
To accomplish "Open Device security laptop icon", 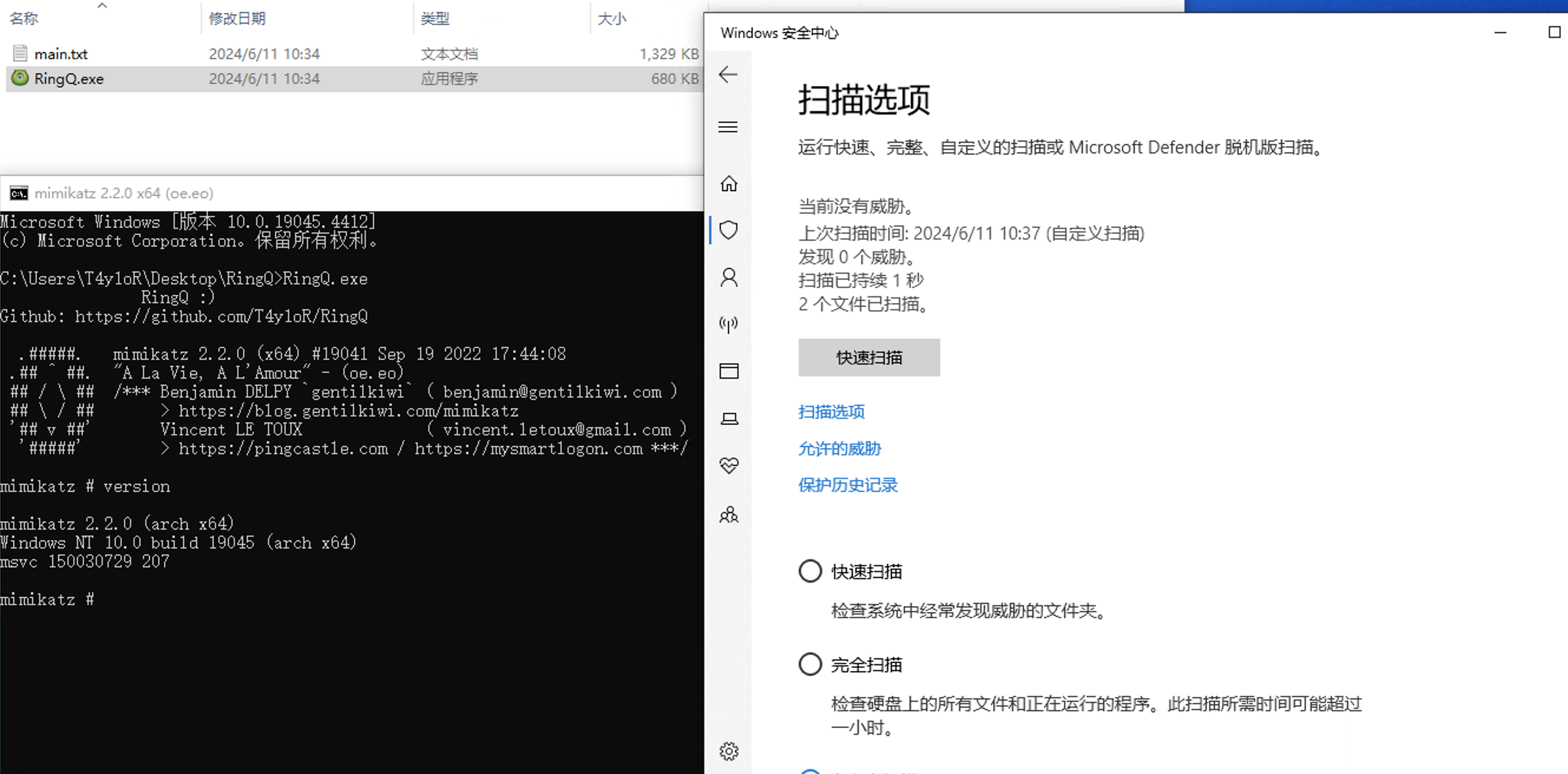I will coord(729,419).
